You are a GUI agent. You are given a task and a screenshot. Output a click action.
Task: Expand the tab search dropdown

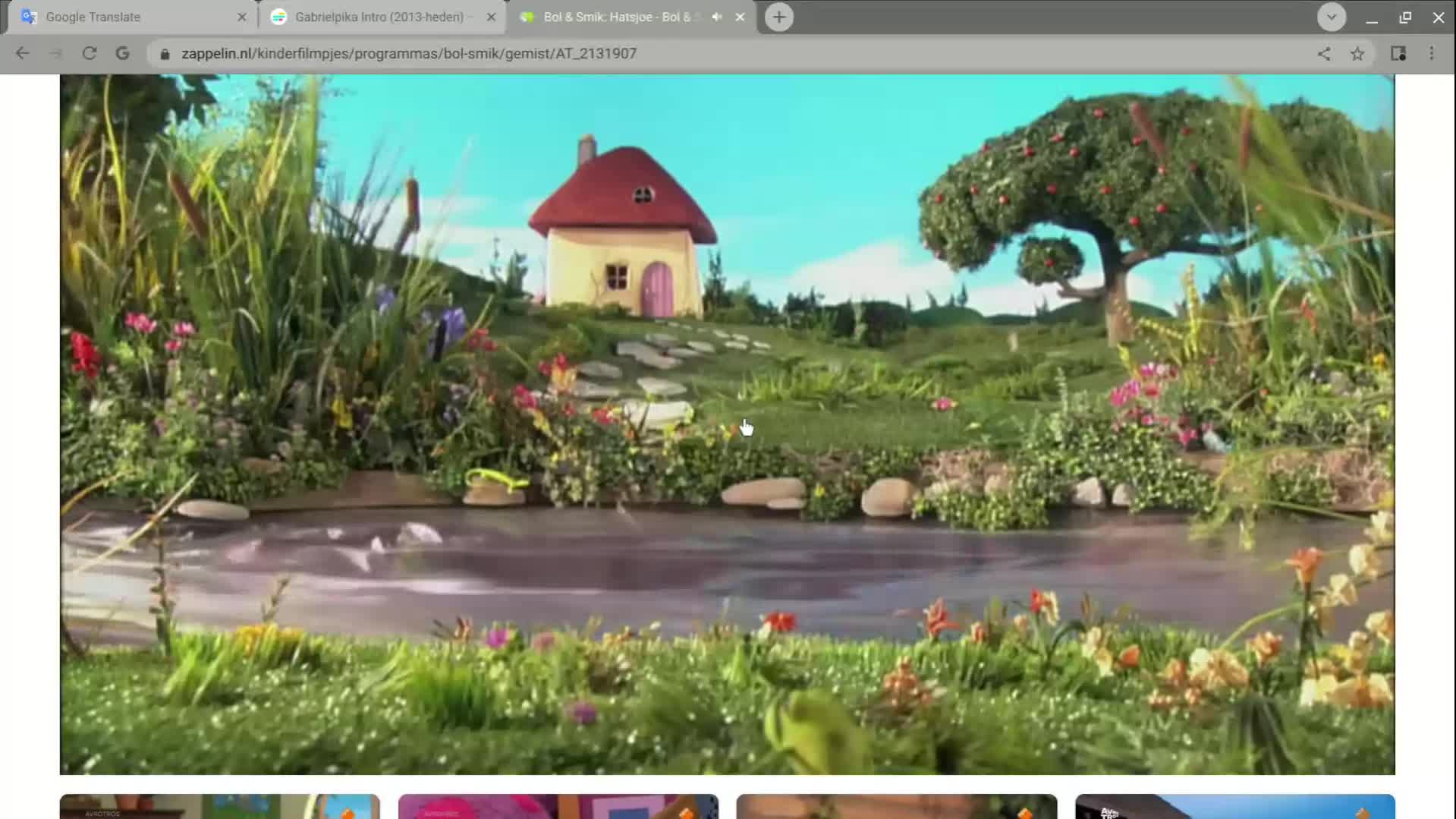(x=1331, y=17)
